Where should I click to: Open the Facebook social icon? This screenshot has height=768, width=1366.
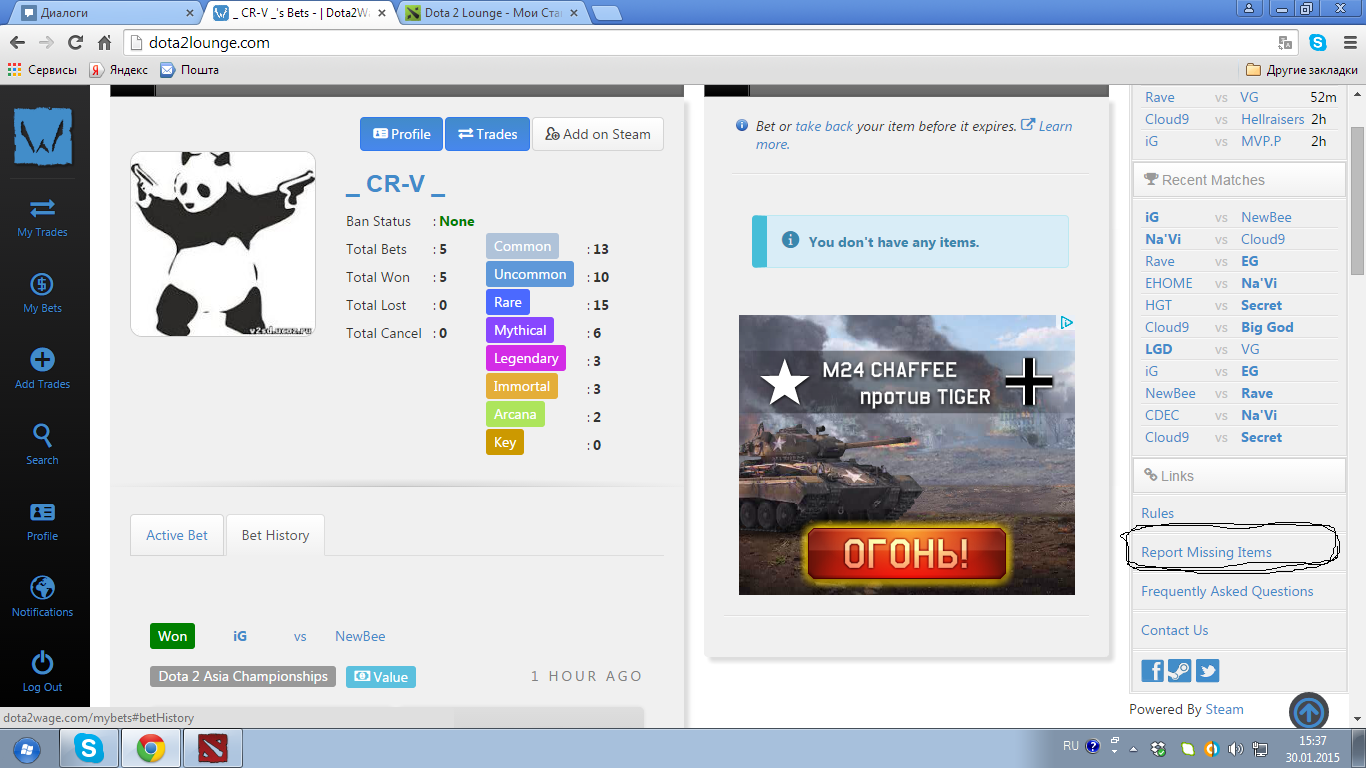pyautogui.click(x=1153, y=670)
